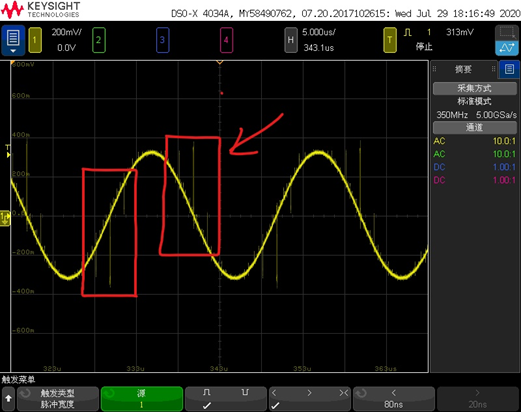The height and width of the screenshot is (412, 521).
Task: Click the Keysight Technologies logo
Action: coord(41,10)
